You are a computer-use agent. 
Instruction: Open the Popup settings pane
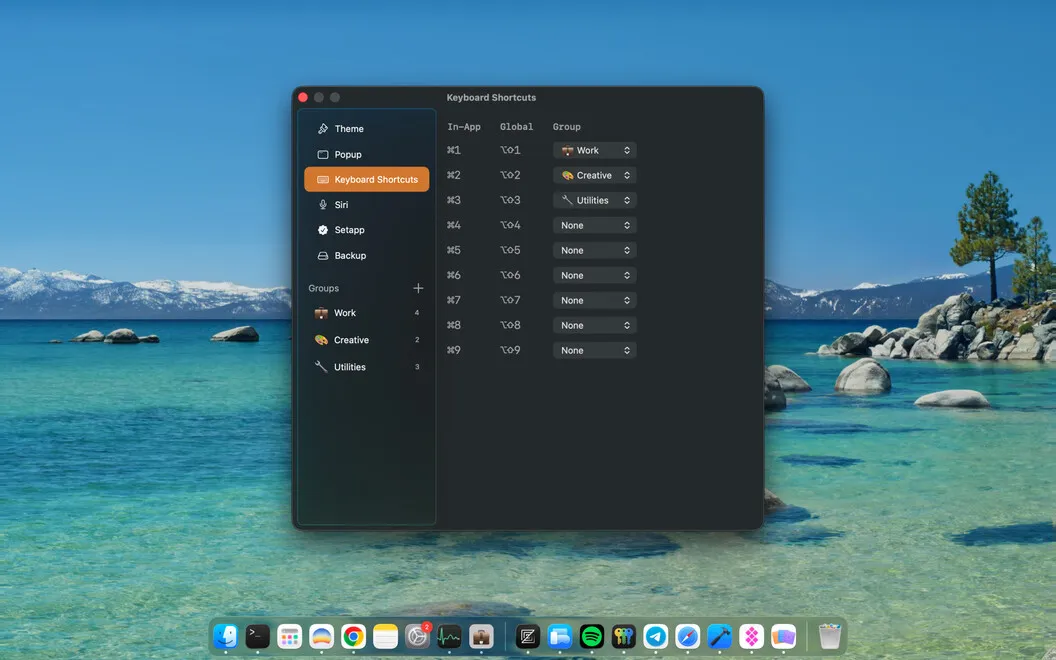point(366,154)
